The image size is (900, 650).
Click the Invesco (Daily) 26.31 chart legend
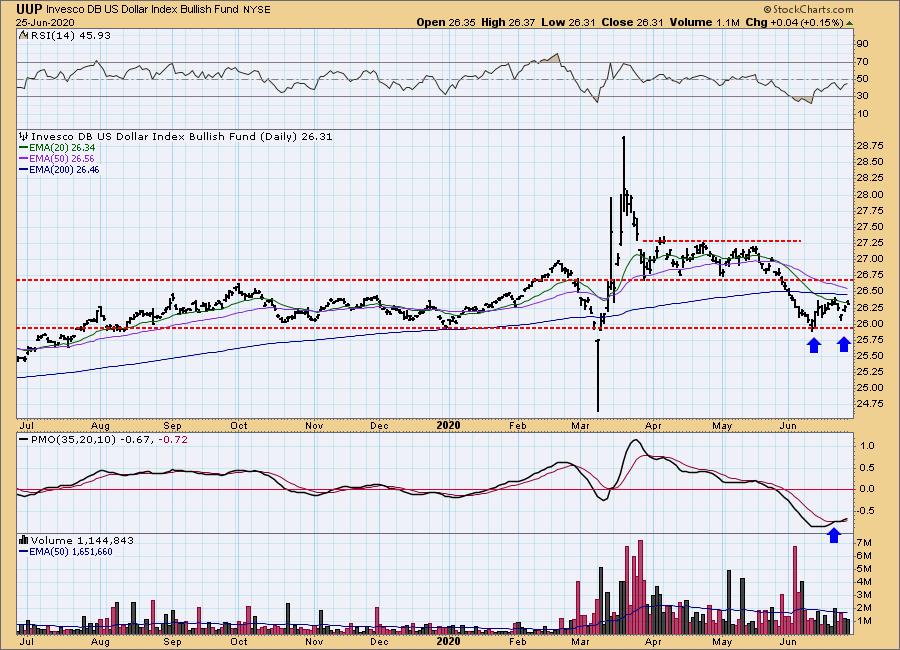181,137
